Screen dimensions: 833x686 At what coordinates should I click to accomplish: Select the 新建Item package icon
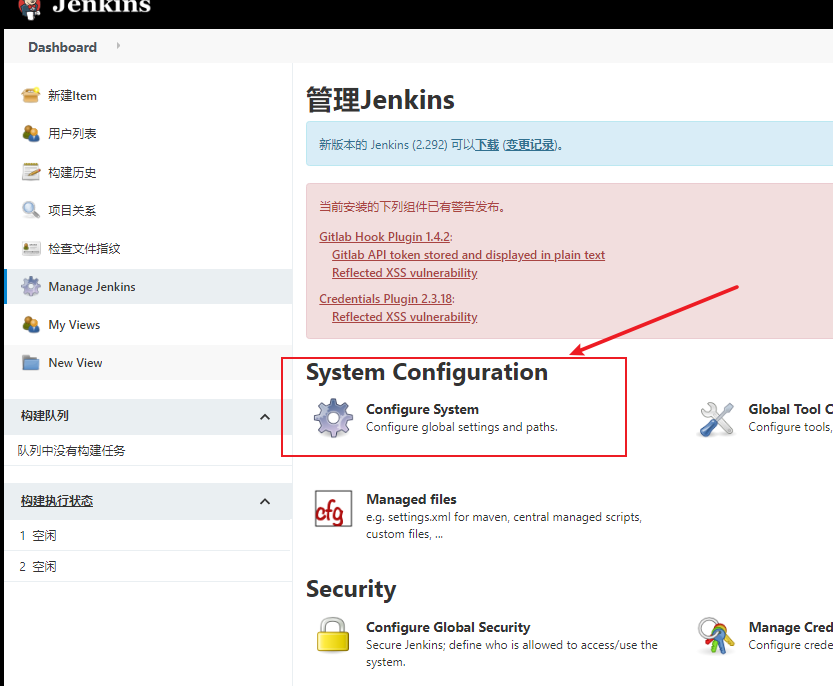pyautogui.click(x=28, y=95)
